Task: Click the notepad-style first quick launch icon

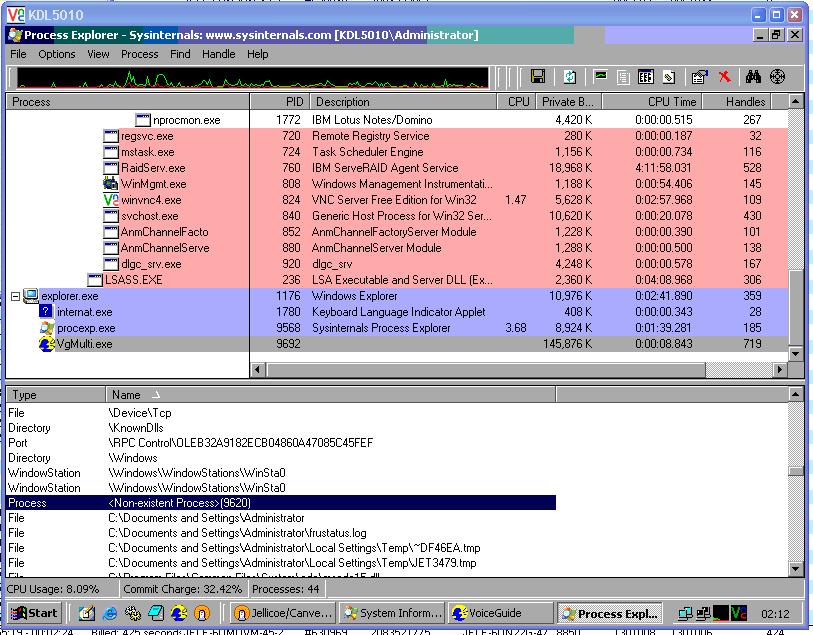Action: click(87, 613)
